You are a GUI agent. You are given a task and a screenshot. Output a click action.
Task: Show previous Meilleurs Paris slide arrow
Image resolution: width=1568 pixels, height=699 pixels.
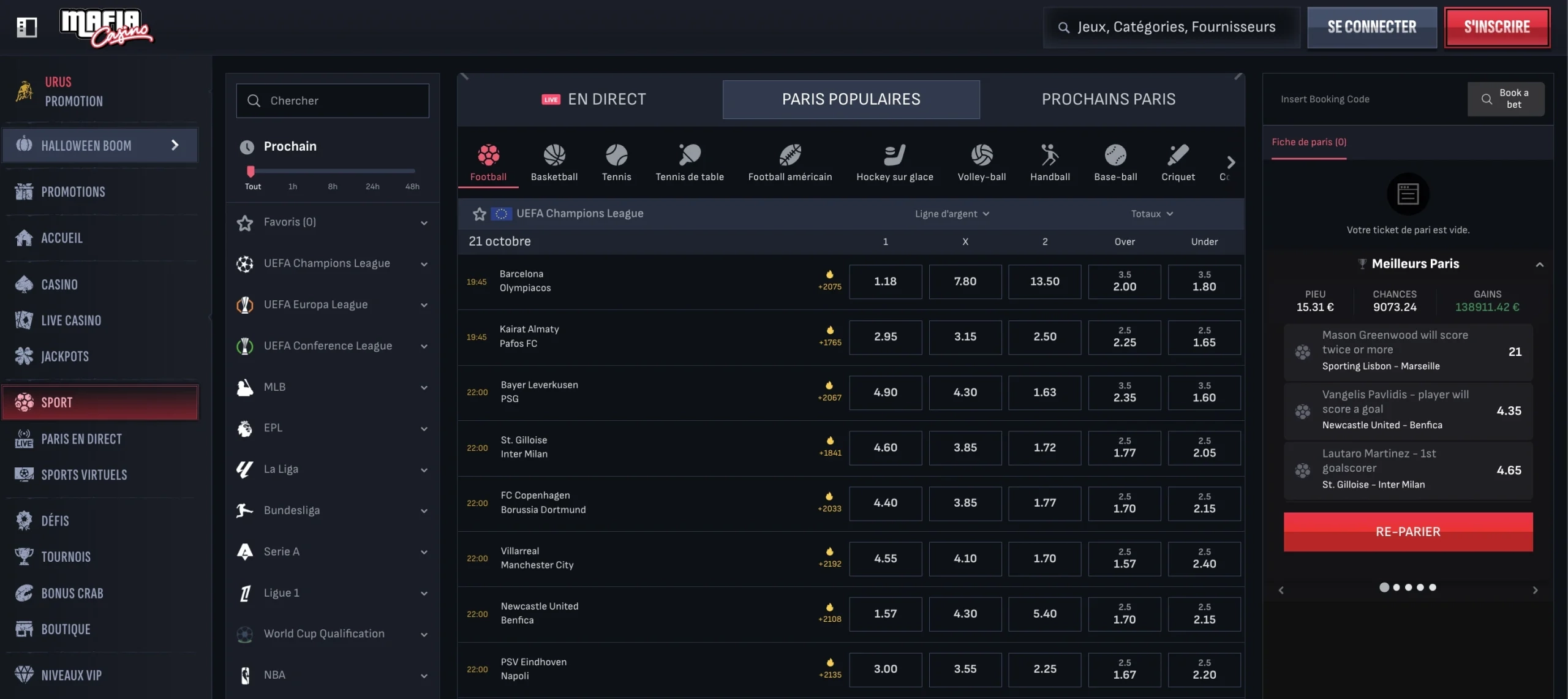(x=1281, y=590)
